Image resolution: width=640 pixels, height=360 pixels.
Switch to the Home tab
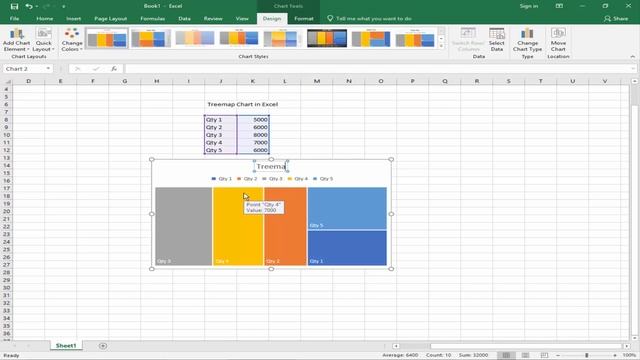click(x=44, y=18)
